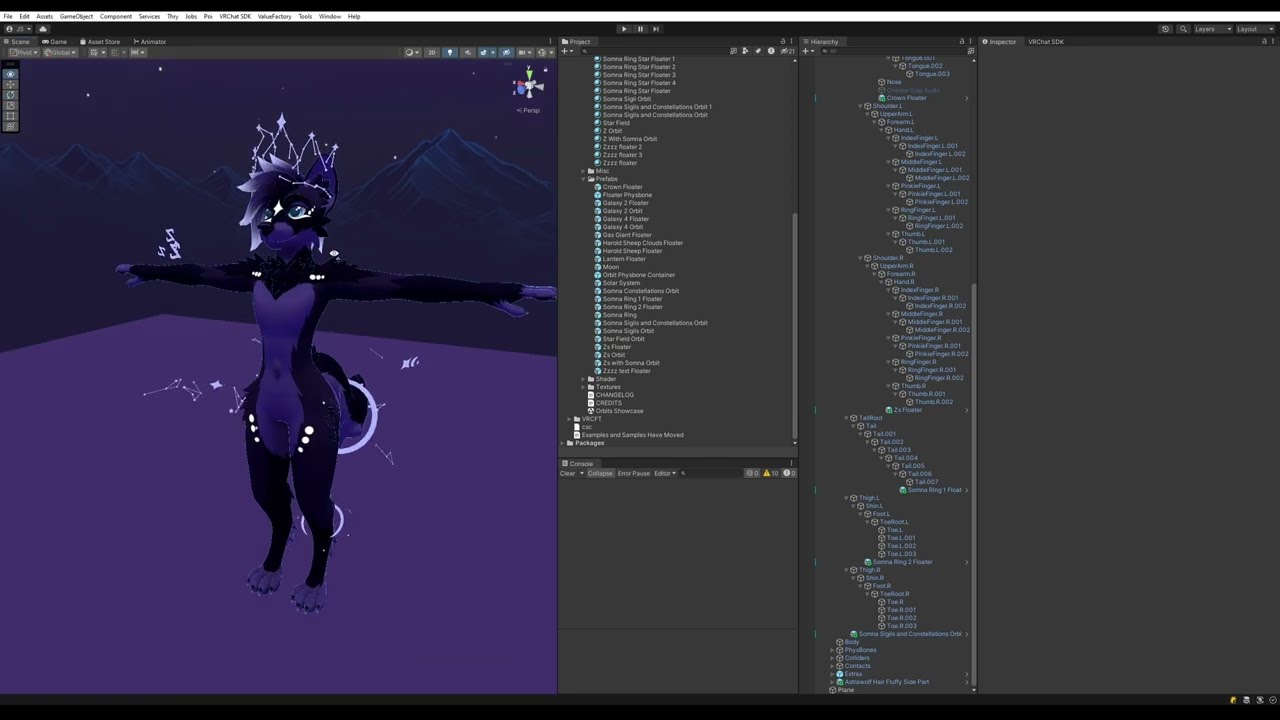
Task: Toggle Collapse in the Console
Action: point(600,473)
